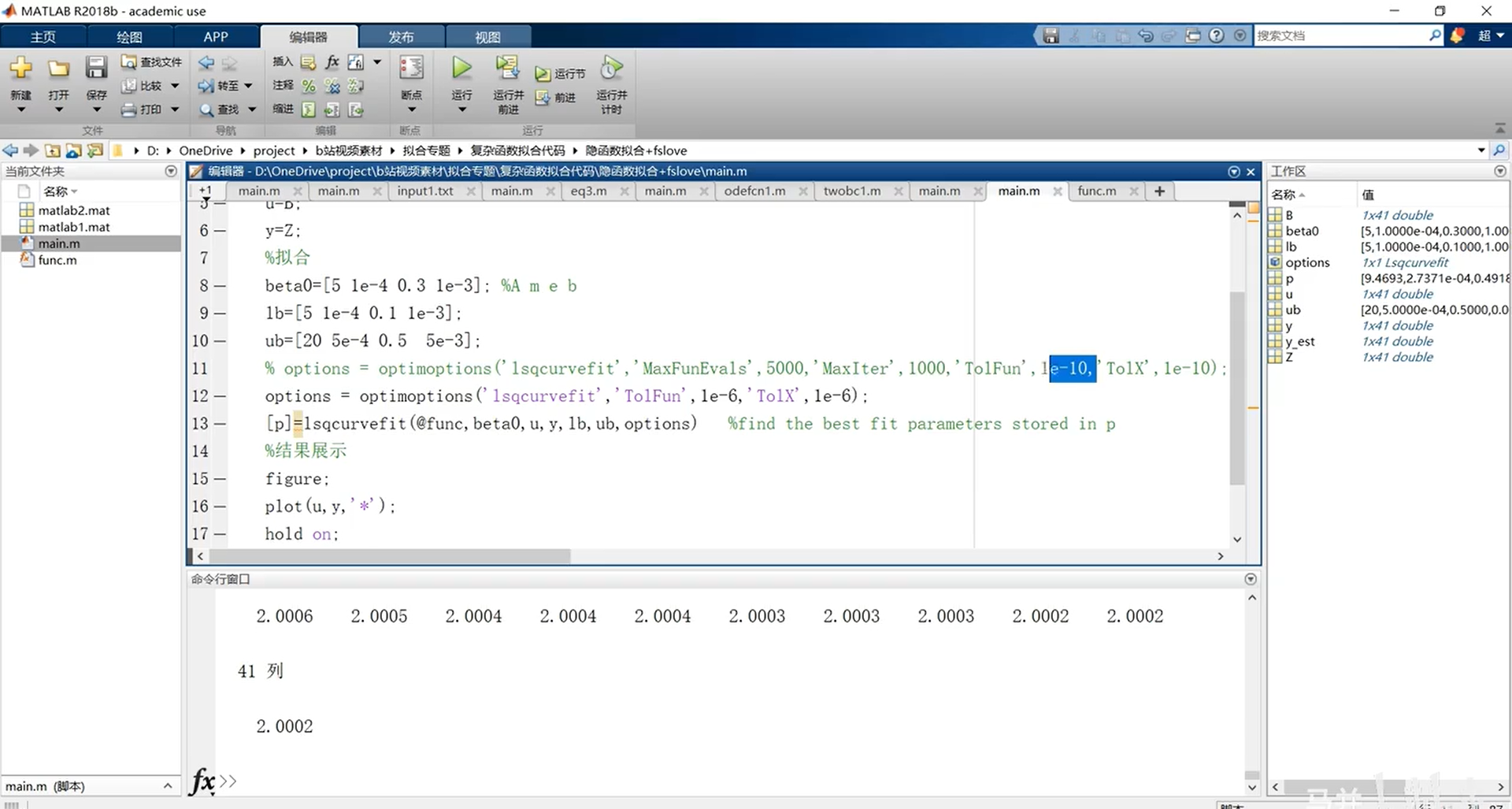Image resolution: width=1512 pixels, height=809 pixels.
Task: Click the increase indent icon
Action: pyautogui.click(x=332, y=109)
